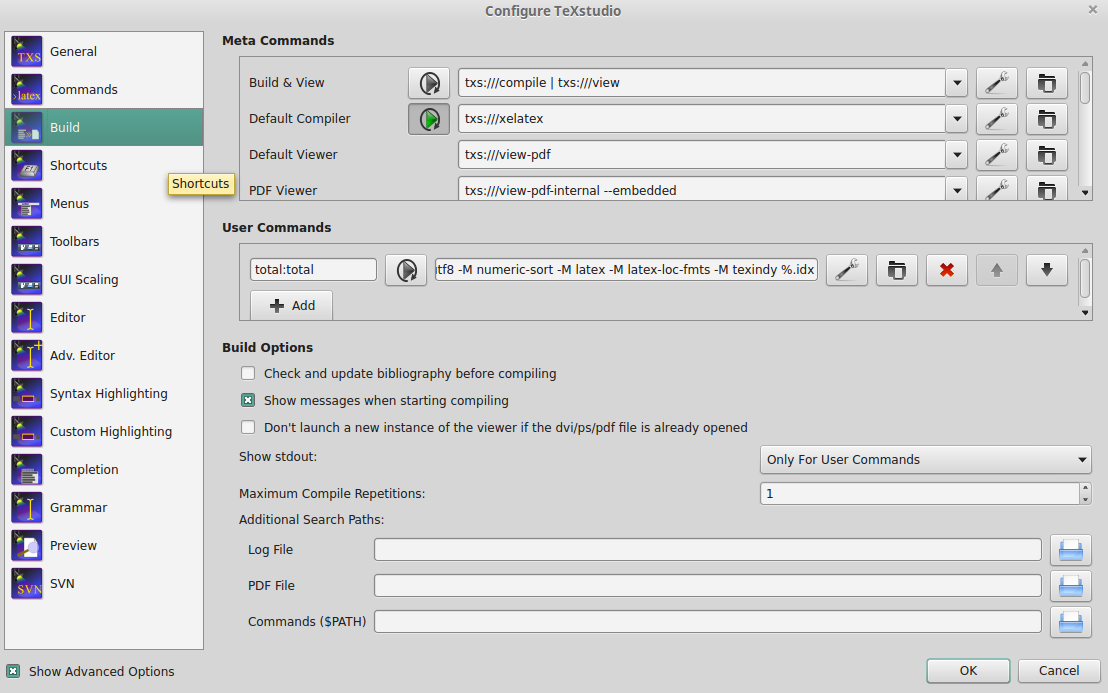Reset total:total user command icon

coord(897,270)
